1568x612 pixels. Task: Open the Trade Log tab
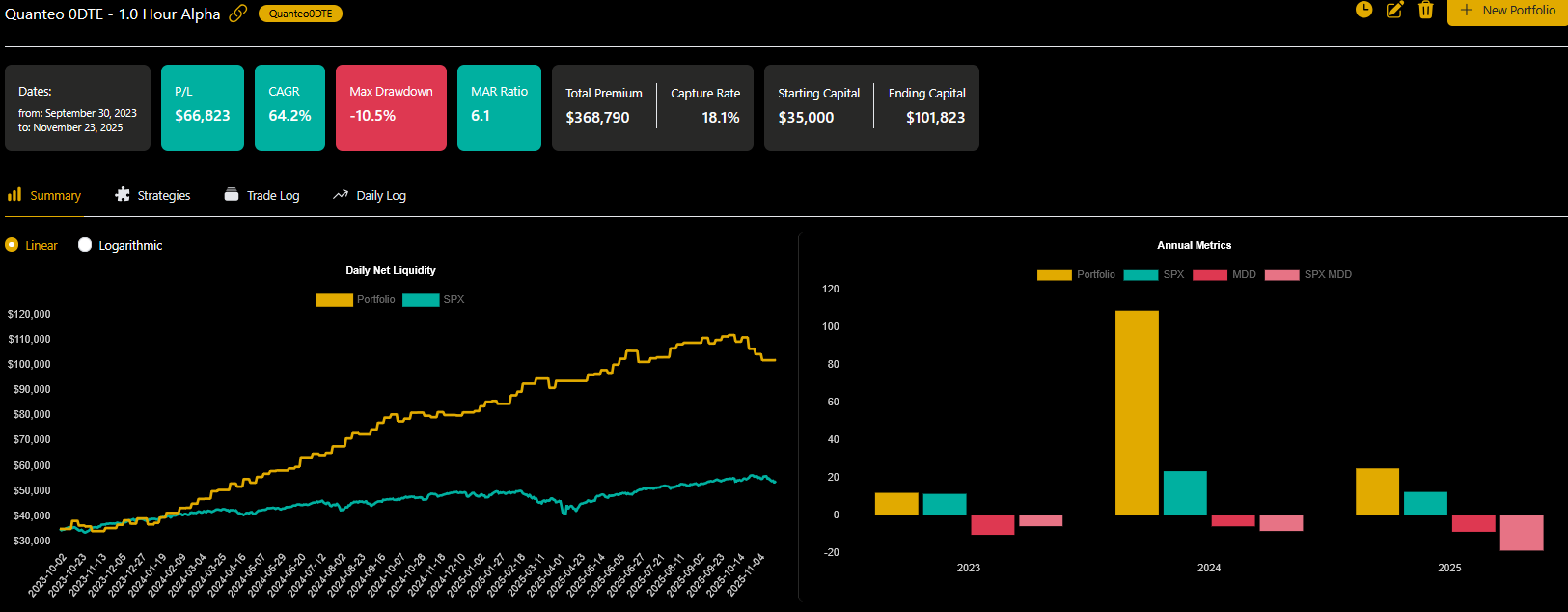273,196
